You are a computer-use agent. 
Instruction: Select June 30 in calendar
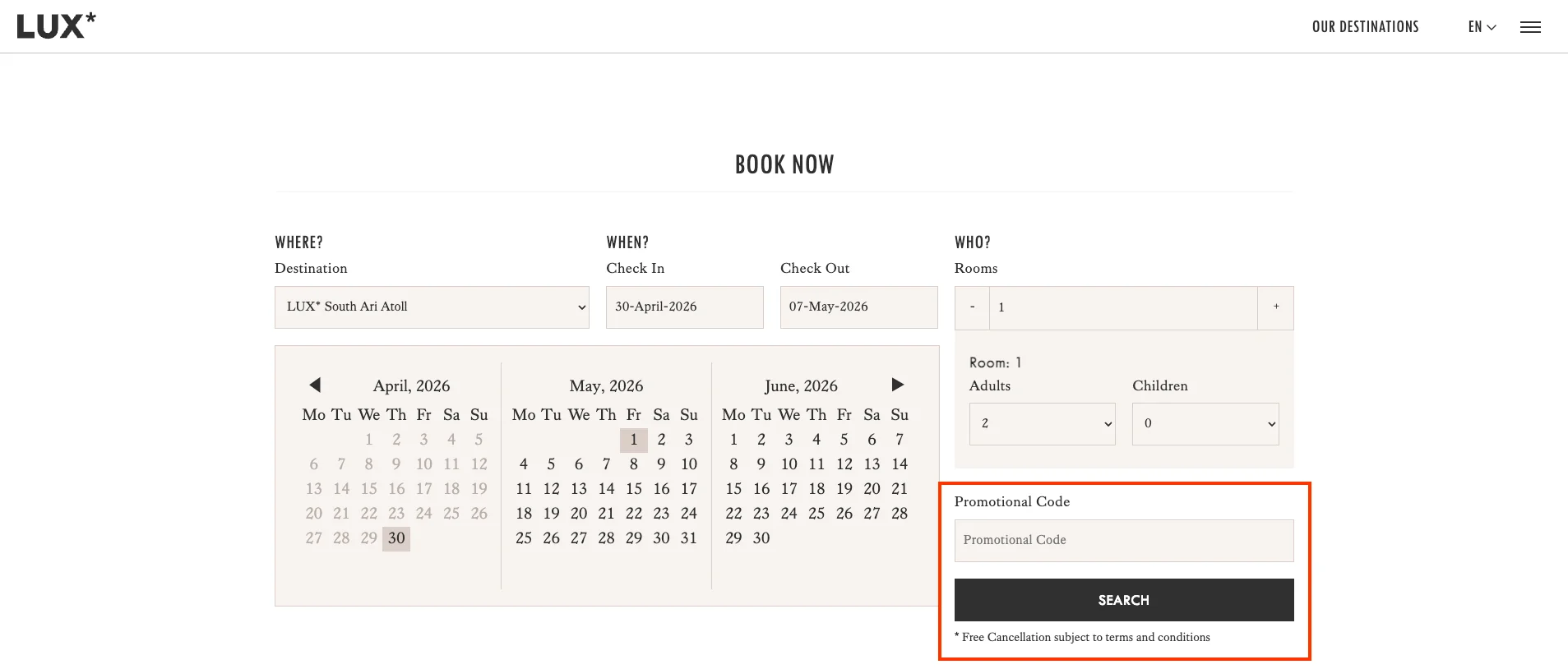(761, 538)
